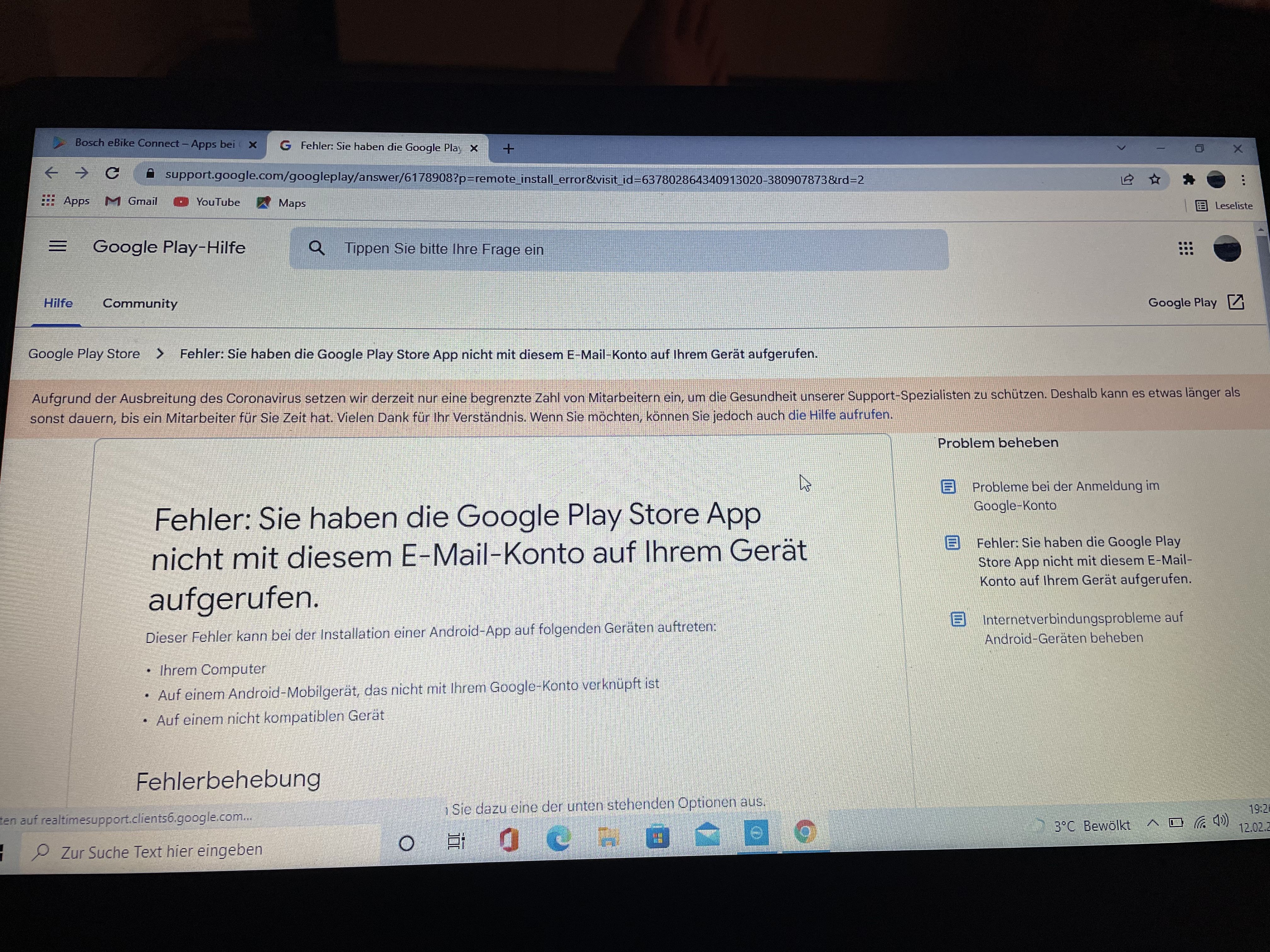1270x952 pixels.
Task: Open the 'die Hilfe aufrufen' link in banner
Action: pyautogui.click(x=839, y=414)
